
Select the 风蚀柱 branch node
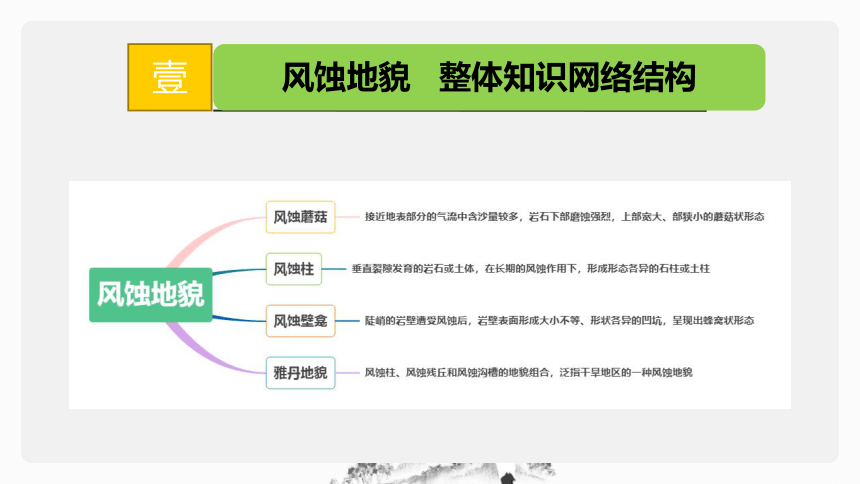[294, 269]
